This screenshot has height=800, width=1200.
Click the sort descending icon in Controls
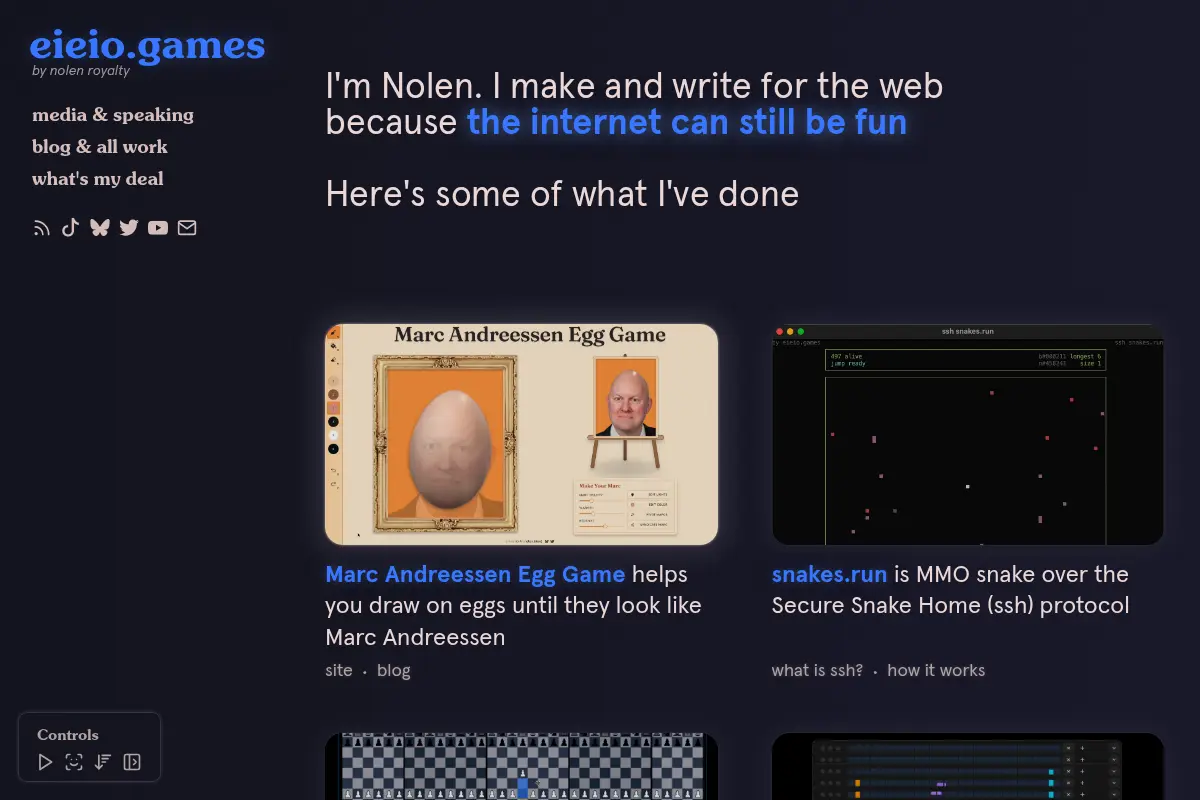[x=102, y=762]
